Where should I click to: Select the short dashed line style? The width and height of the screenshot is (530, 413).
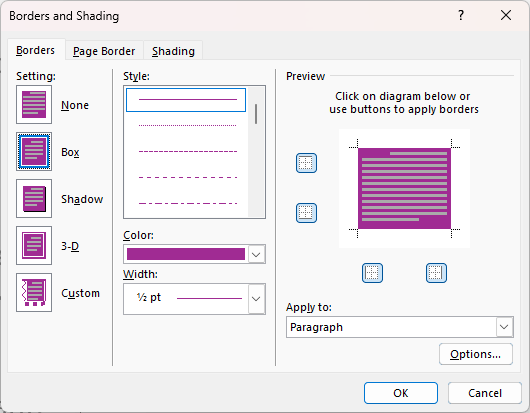coord(188,151)
